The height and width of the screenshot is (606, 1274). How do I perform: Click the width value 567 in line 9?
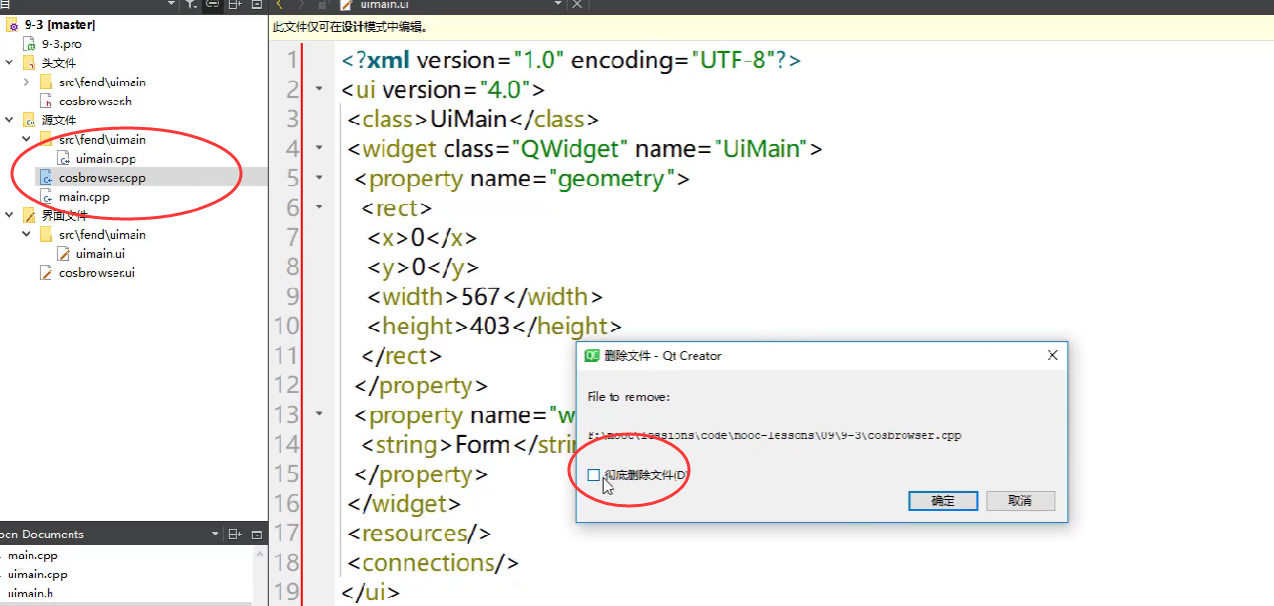pyautogui.click(x=481, y=296)
